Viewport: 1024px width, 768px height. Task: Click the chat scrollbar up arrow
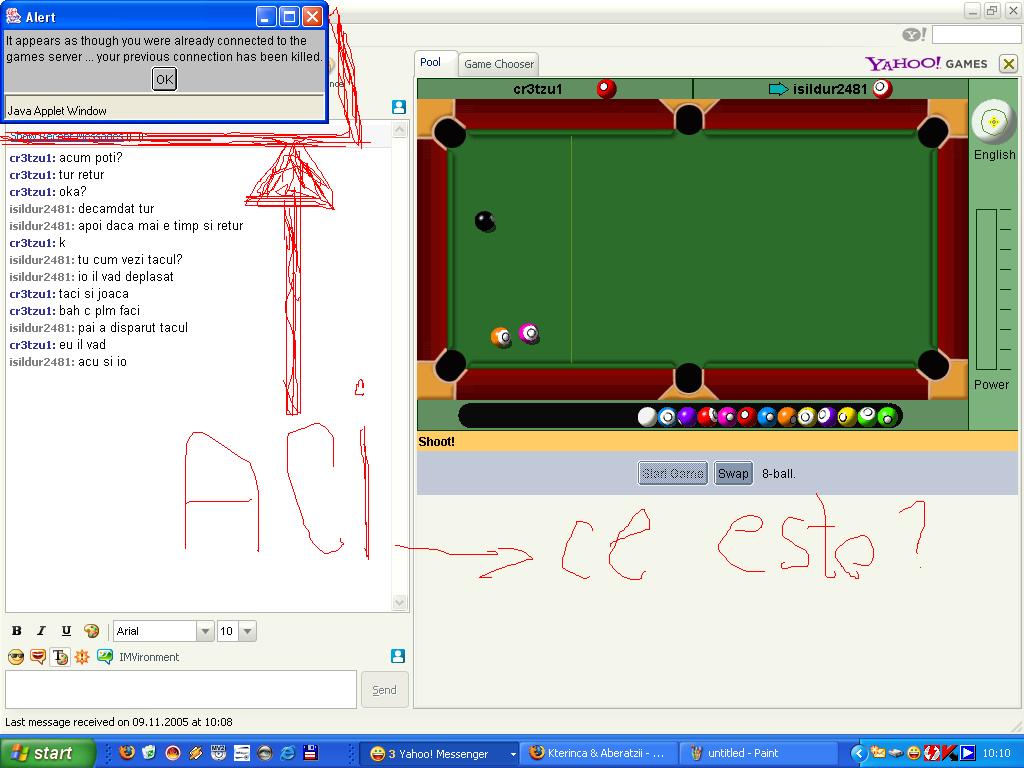tap(400, 130)
